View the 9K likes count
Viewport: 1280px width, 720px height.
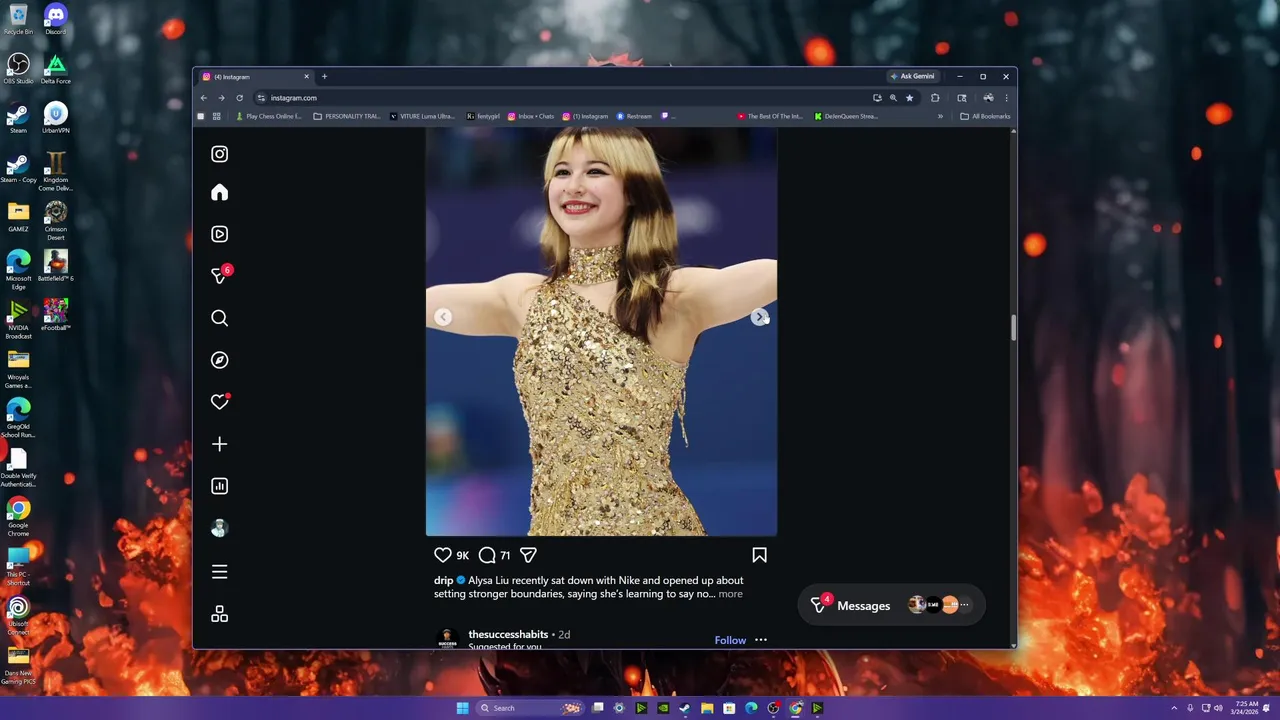tap(462, 555)
